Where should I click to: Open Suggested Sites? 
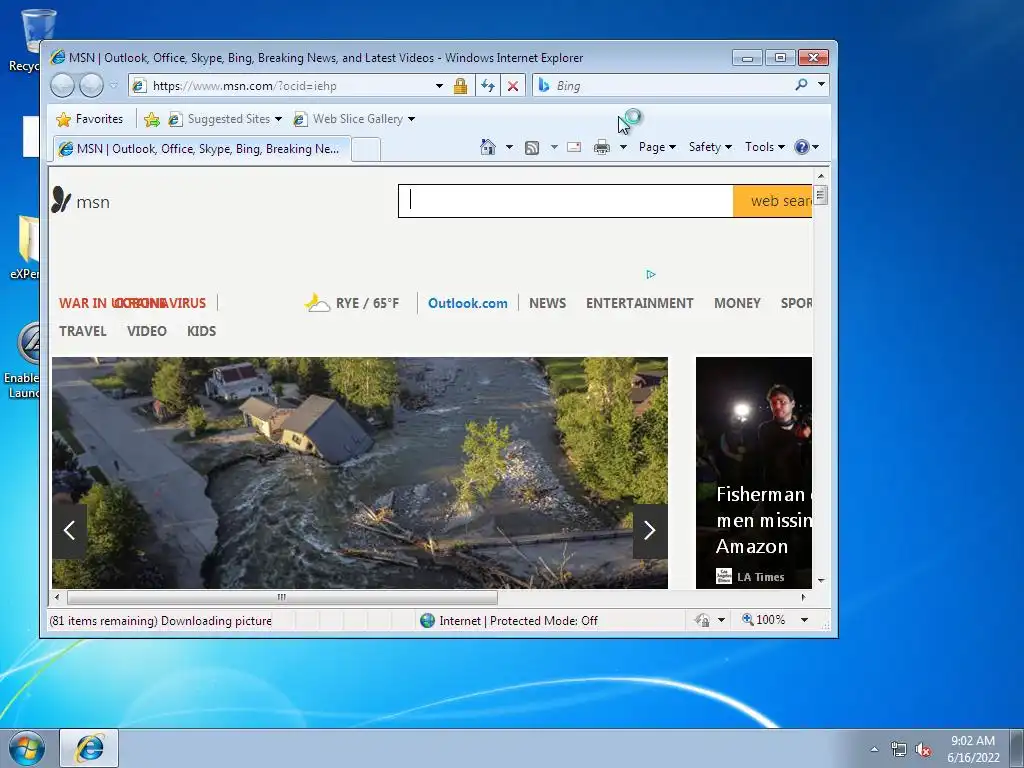pyautogui.click(x=225, y=119)
